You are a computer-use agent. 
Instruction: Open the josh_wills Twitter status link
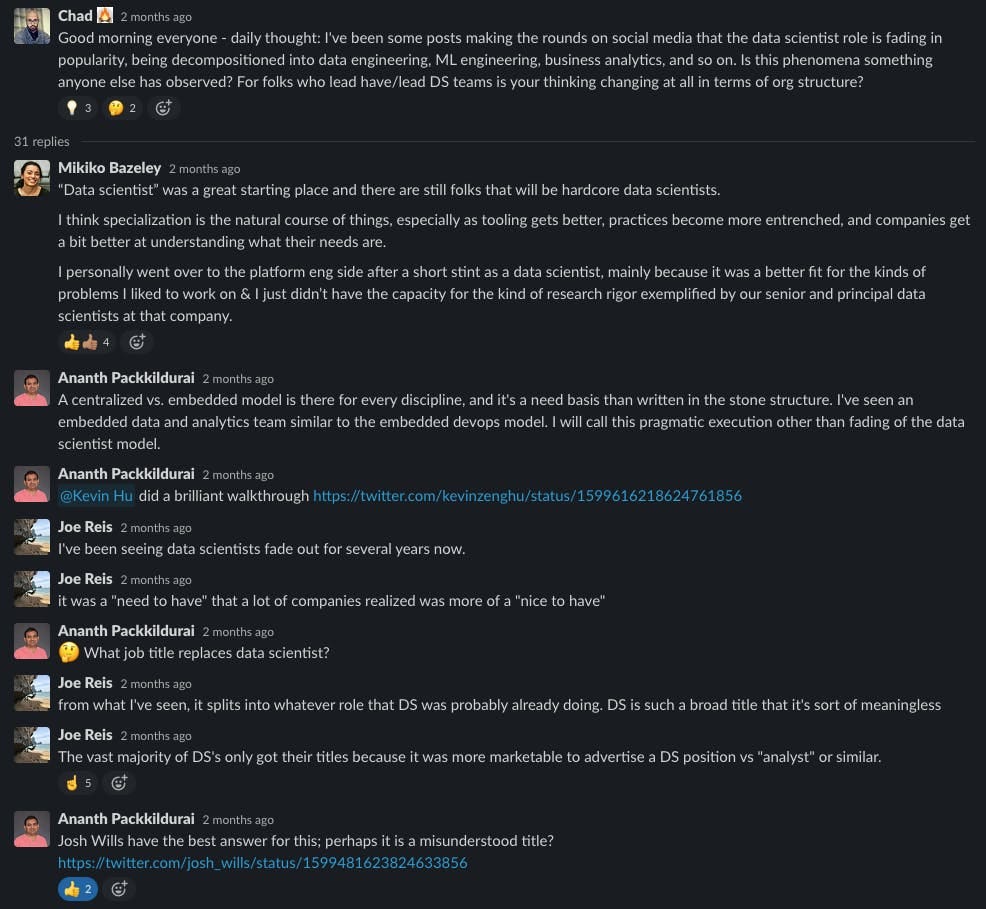click(x=262, y=862)
